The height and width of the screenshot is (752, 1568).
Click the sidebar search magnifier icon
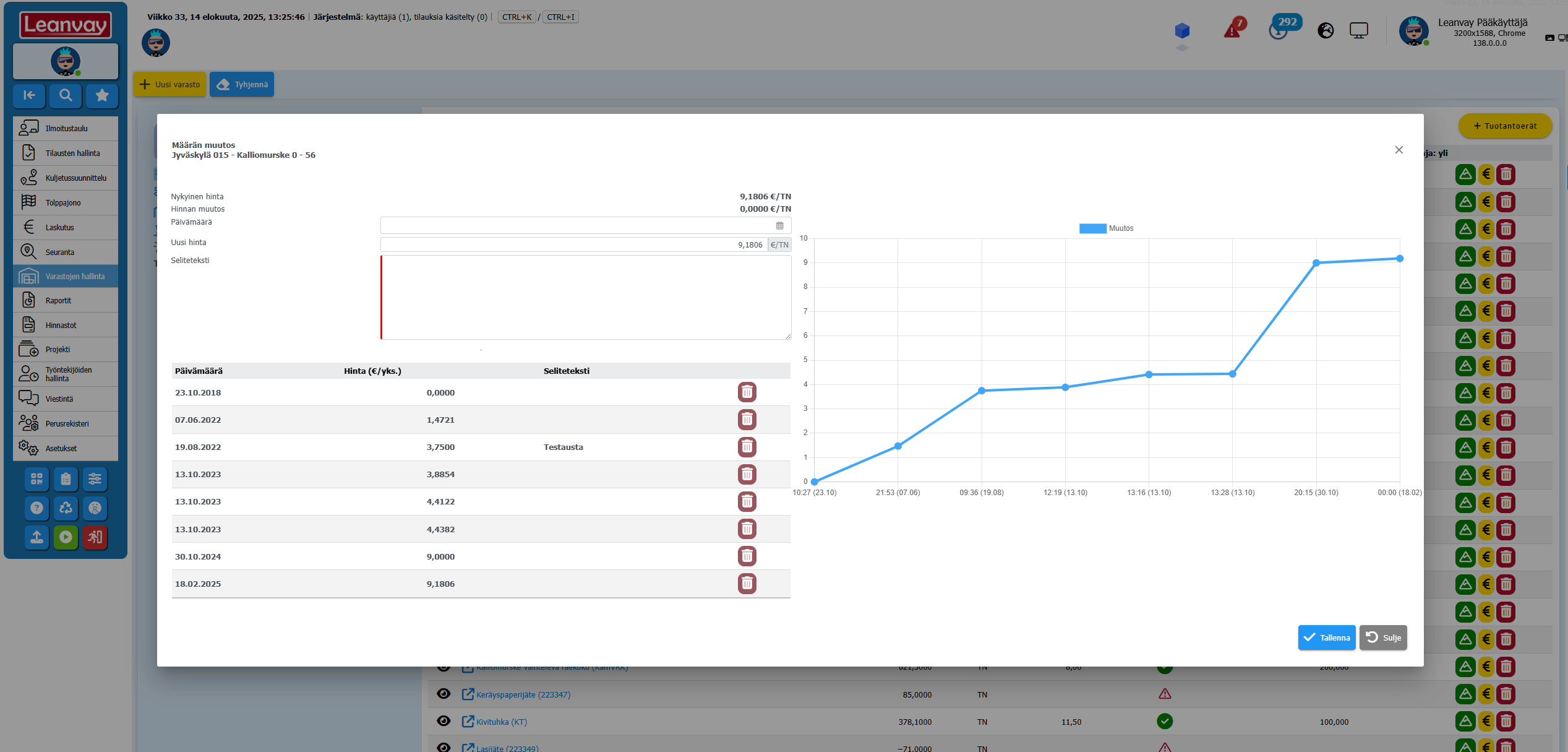pos(66,95)
